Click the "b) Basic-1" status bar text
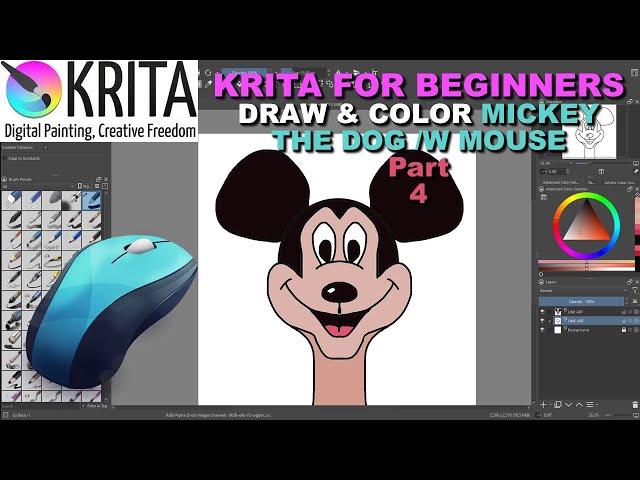The image size is (640, 480). [21, 415]
